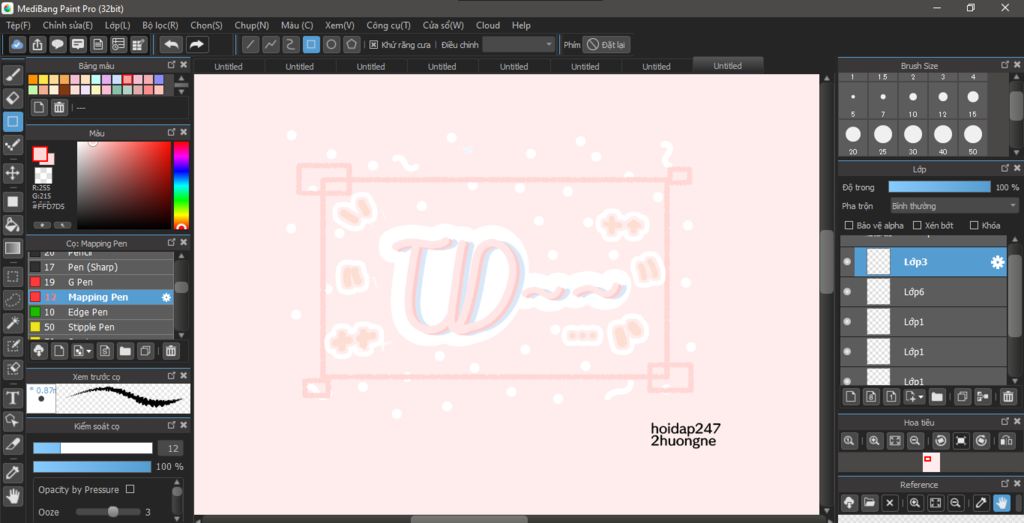Image resolution: width=1024 pixels, height=523 pixels.
Task: Open the Tệp(F) menu
Action: [18, 25]
